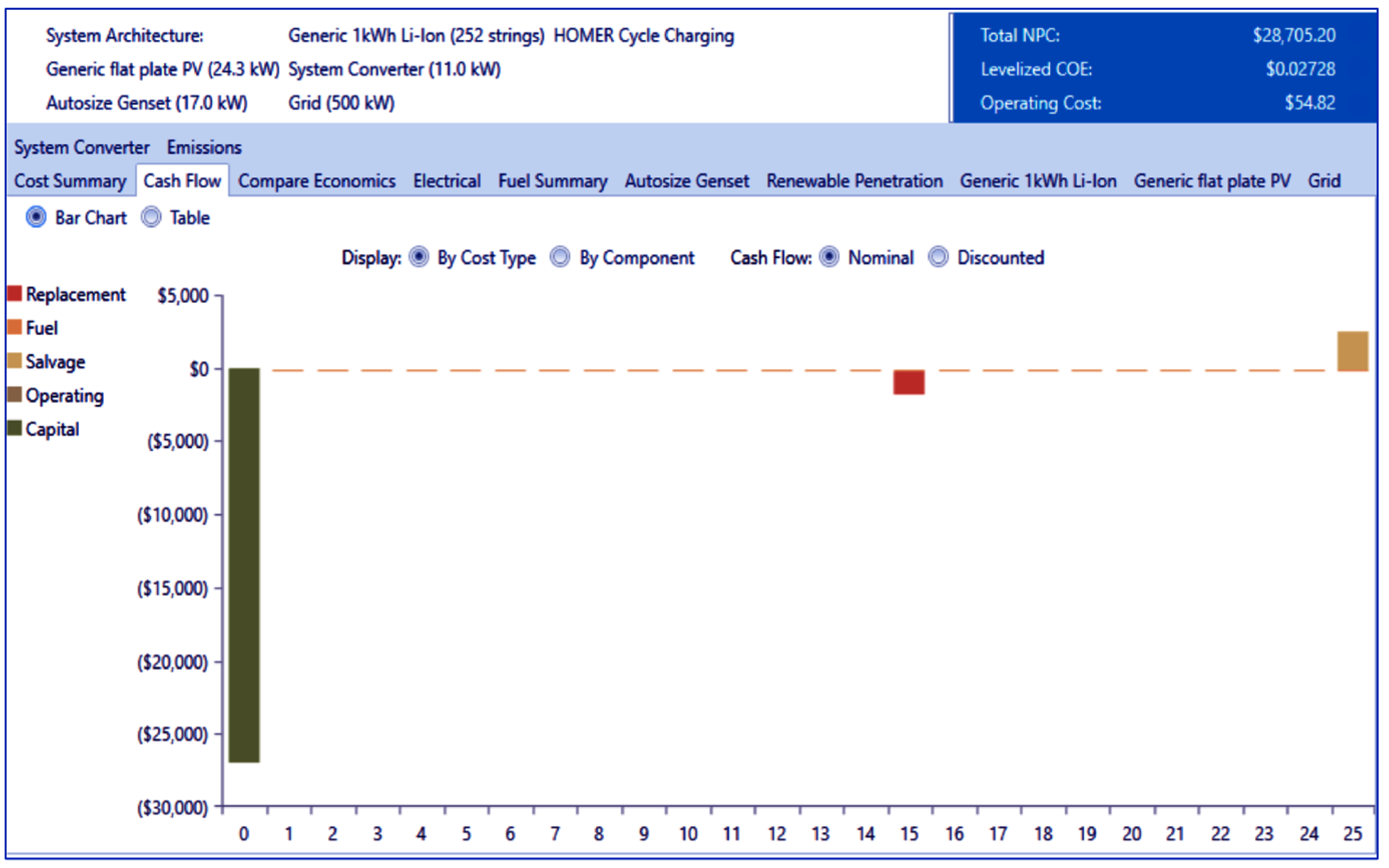Screen dimensions: 1389x868
Task: Open the Emissions tab
Action: pyautogui.click(x=204, y=147)
